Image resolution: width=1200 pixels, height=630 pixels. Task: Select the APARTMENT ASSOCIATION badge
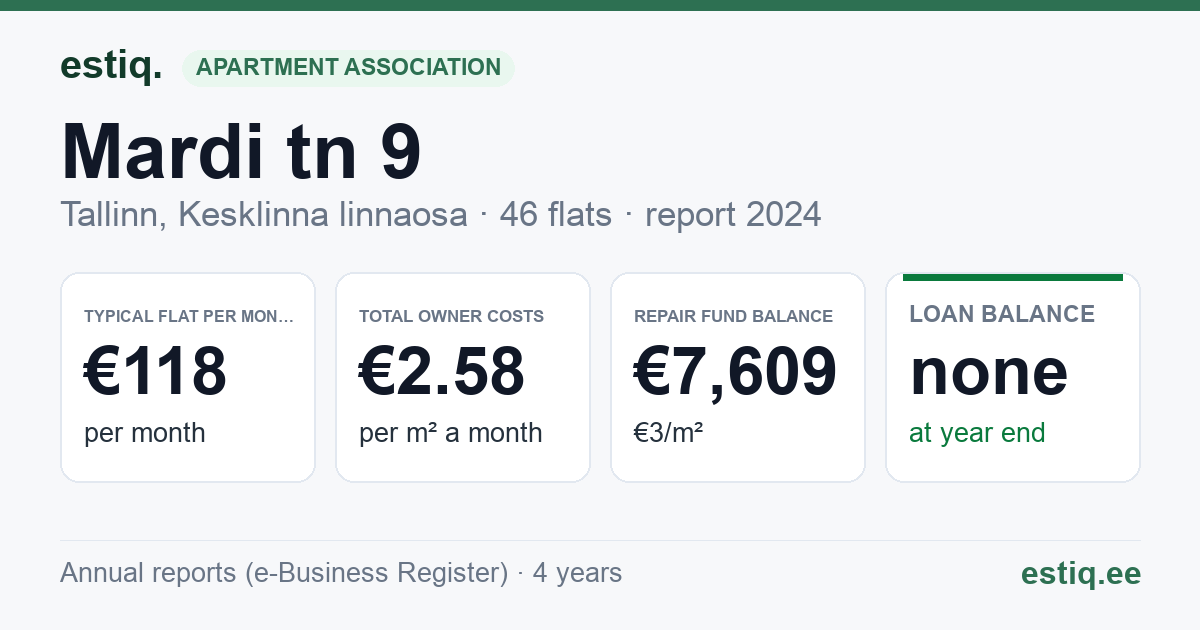348,67
